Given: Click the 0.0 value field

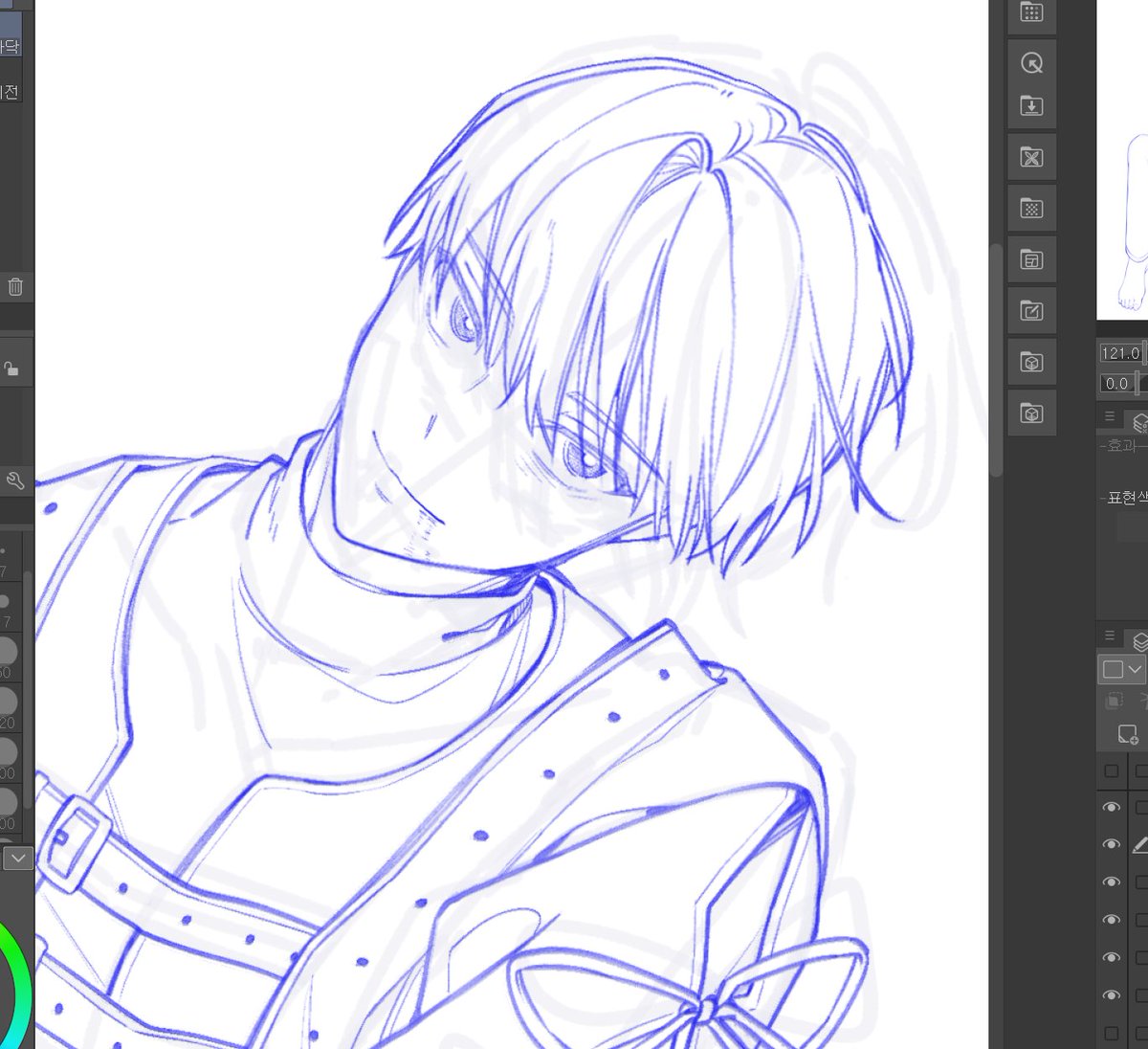Looking at the screenshot, I should tap(1116, 384).
